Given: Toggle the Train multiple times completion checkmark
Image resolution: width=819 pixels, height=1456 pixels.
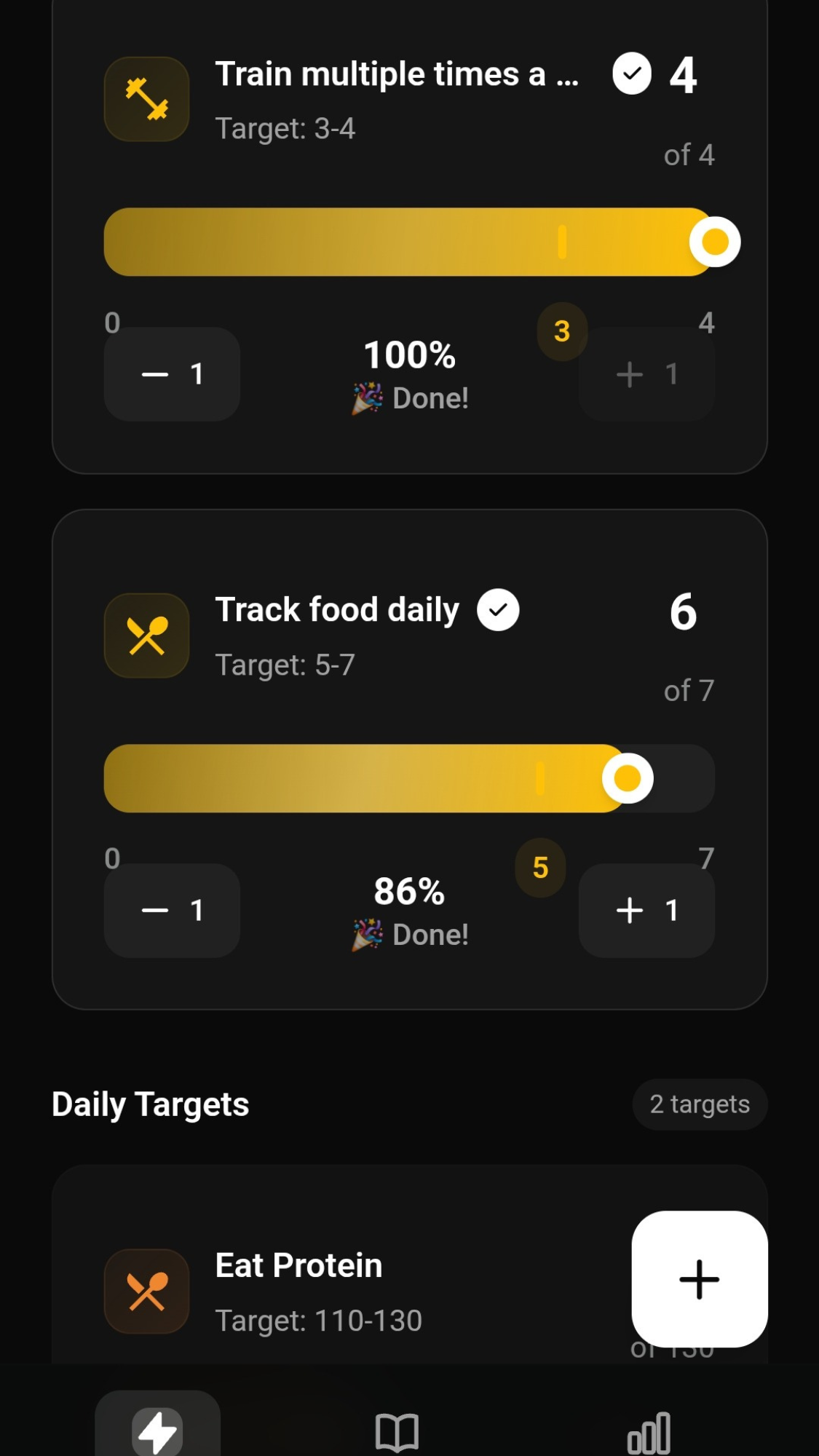Looking at the screenshot, I should [632, 74].
